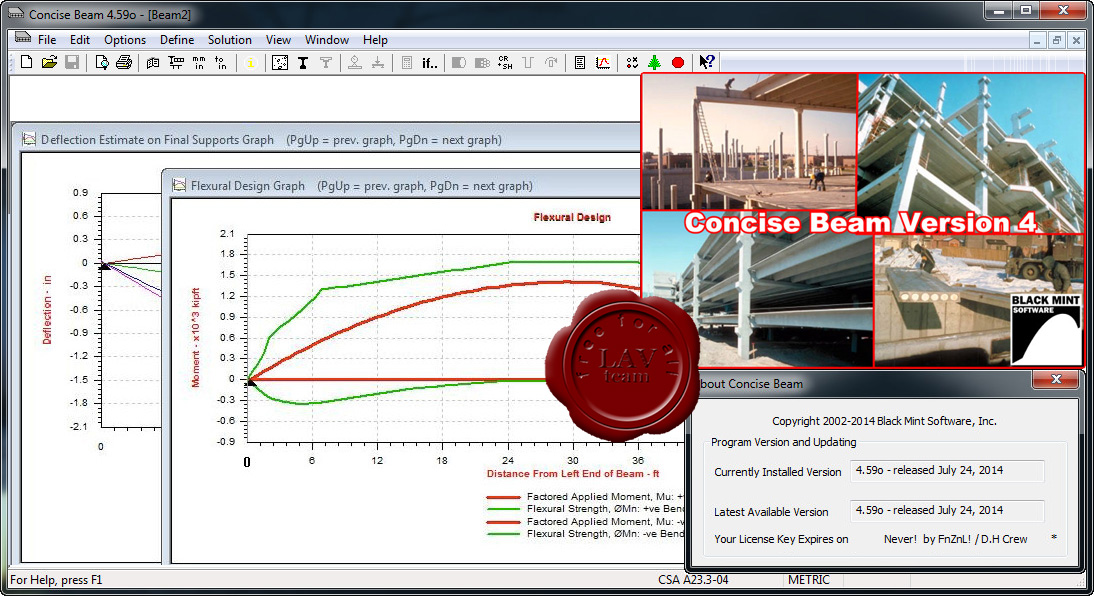
Task: Close the About Concise Beam dialog
Action: coord(1056,379)
